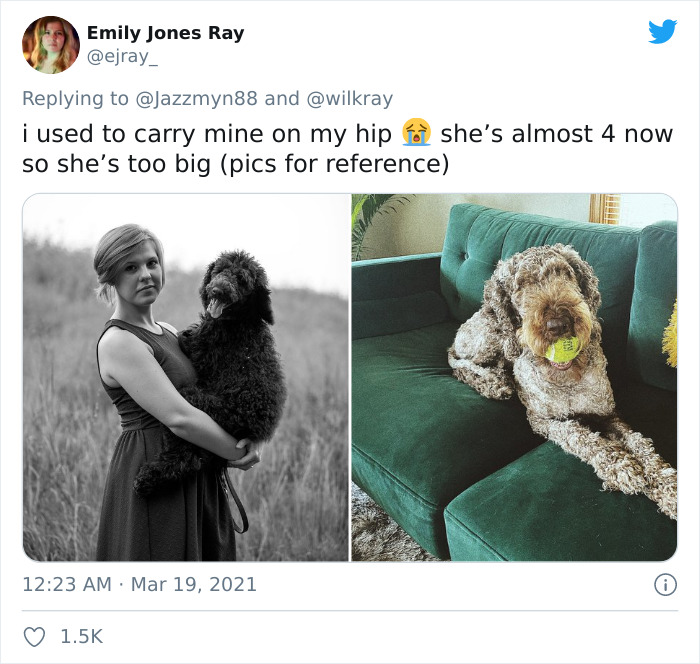Click the crying face emoji in the tweet
The image size is (700, 664).
416,133
